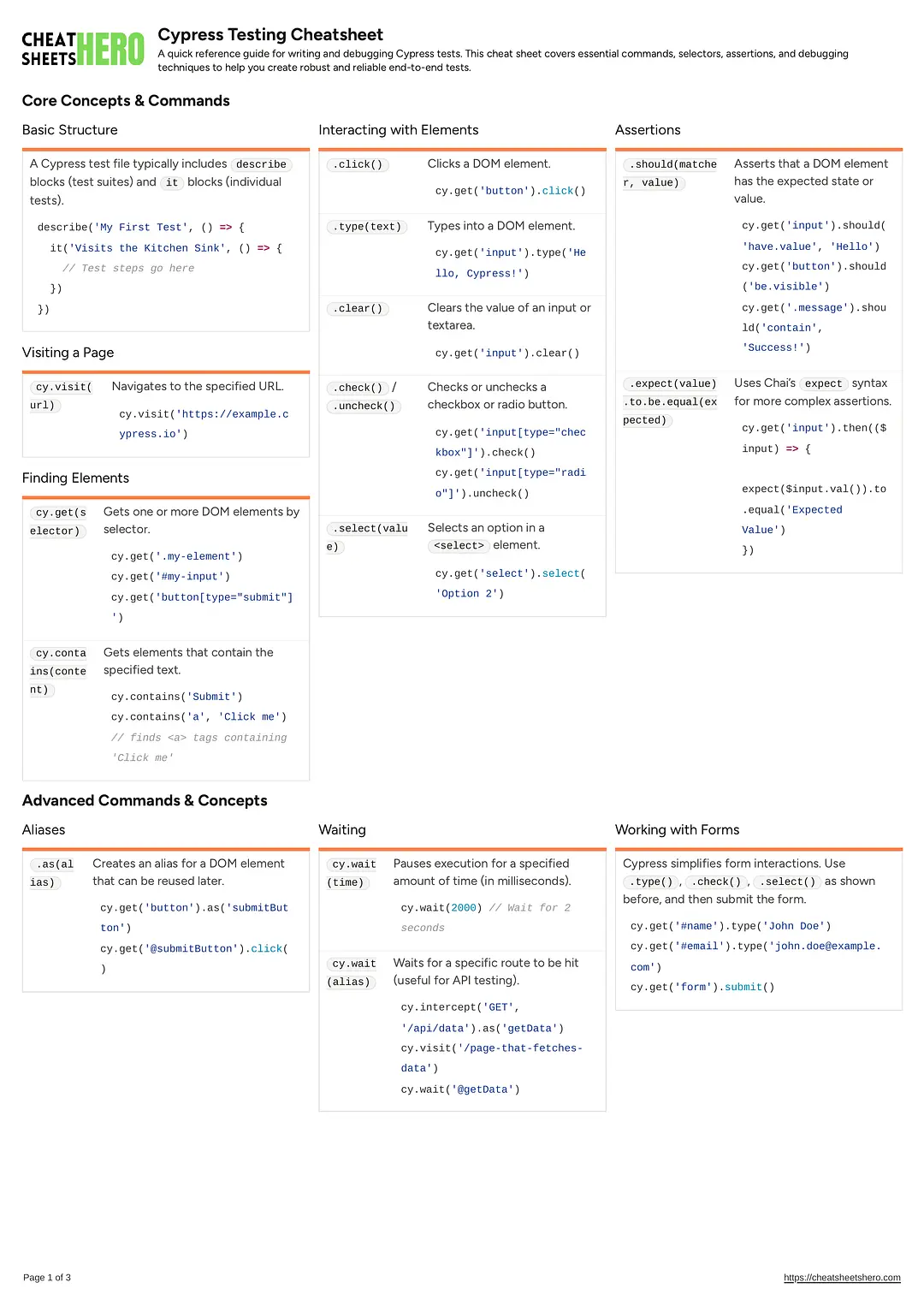Select the Core Concepts & Commands heading
Image resolution: width=924 pixels, height=1306 pixels.
click(x=126, y=100)
